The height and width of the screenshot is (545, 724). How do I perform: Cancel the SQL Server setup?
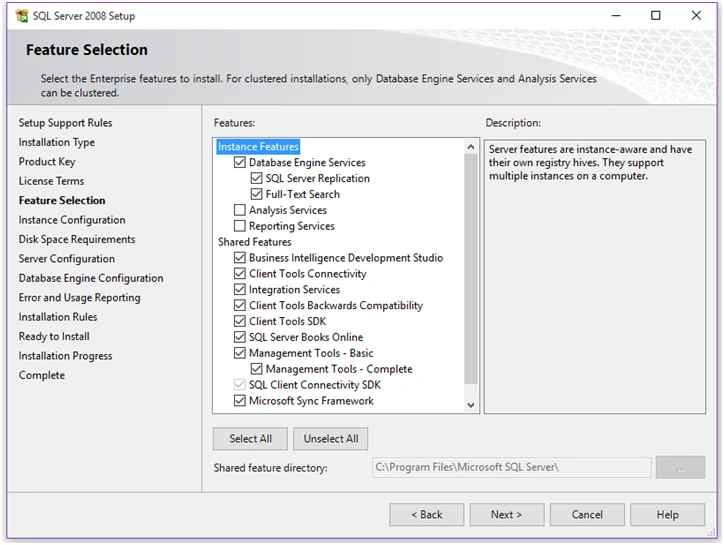point(587,515)
